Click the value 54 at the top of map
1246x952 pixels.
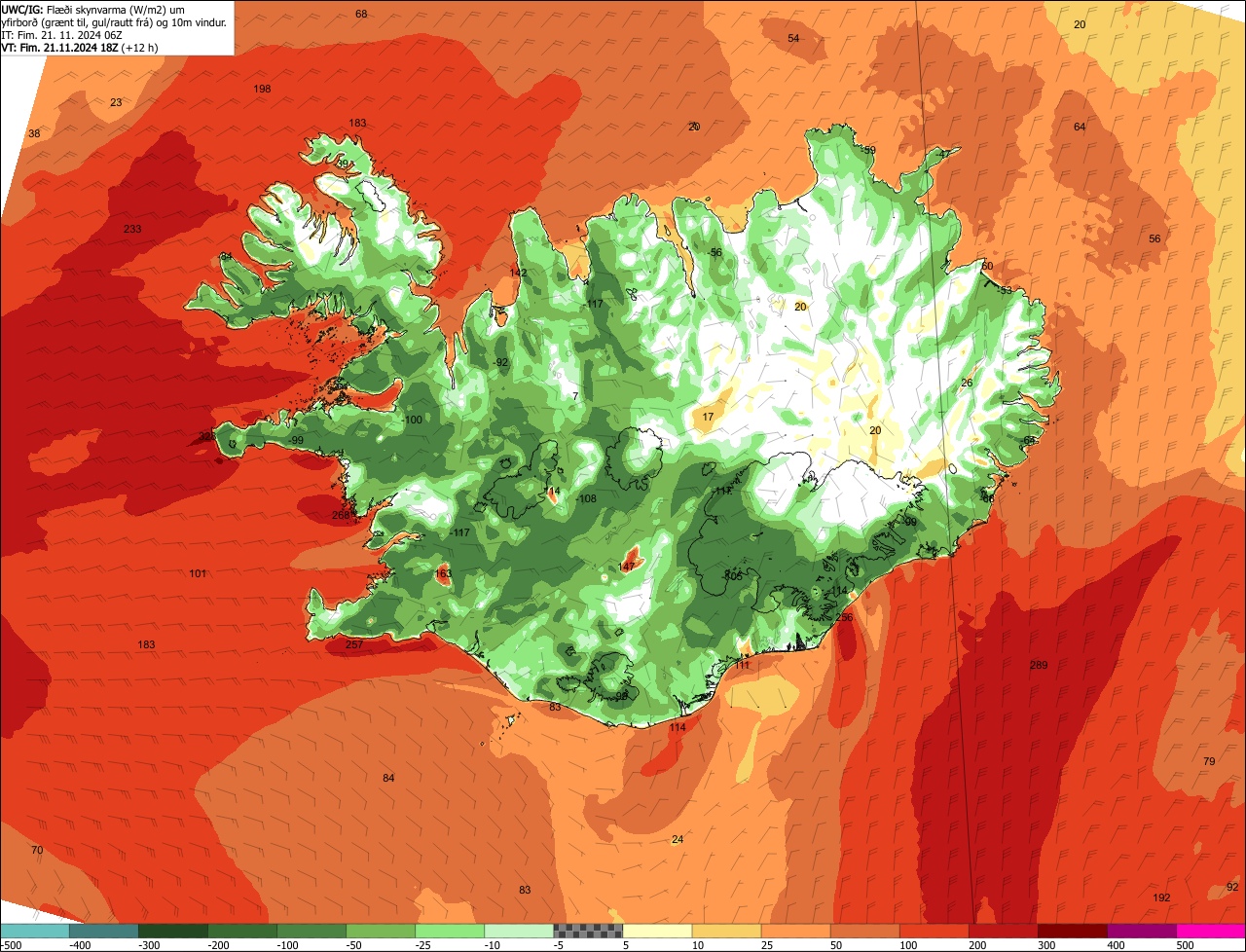[x=793, y=38]
